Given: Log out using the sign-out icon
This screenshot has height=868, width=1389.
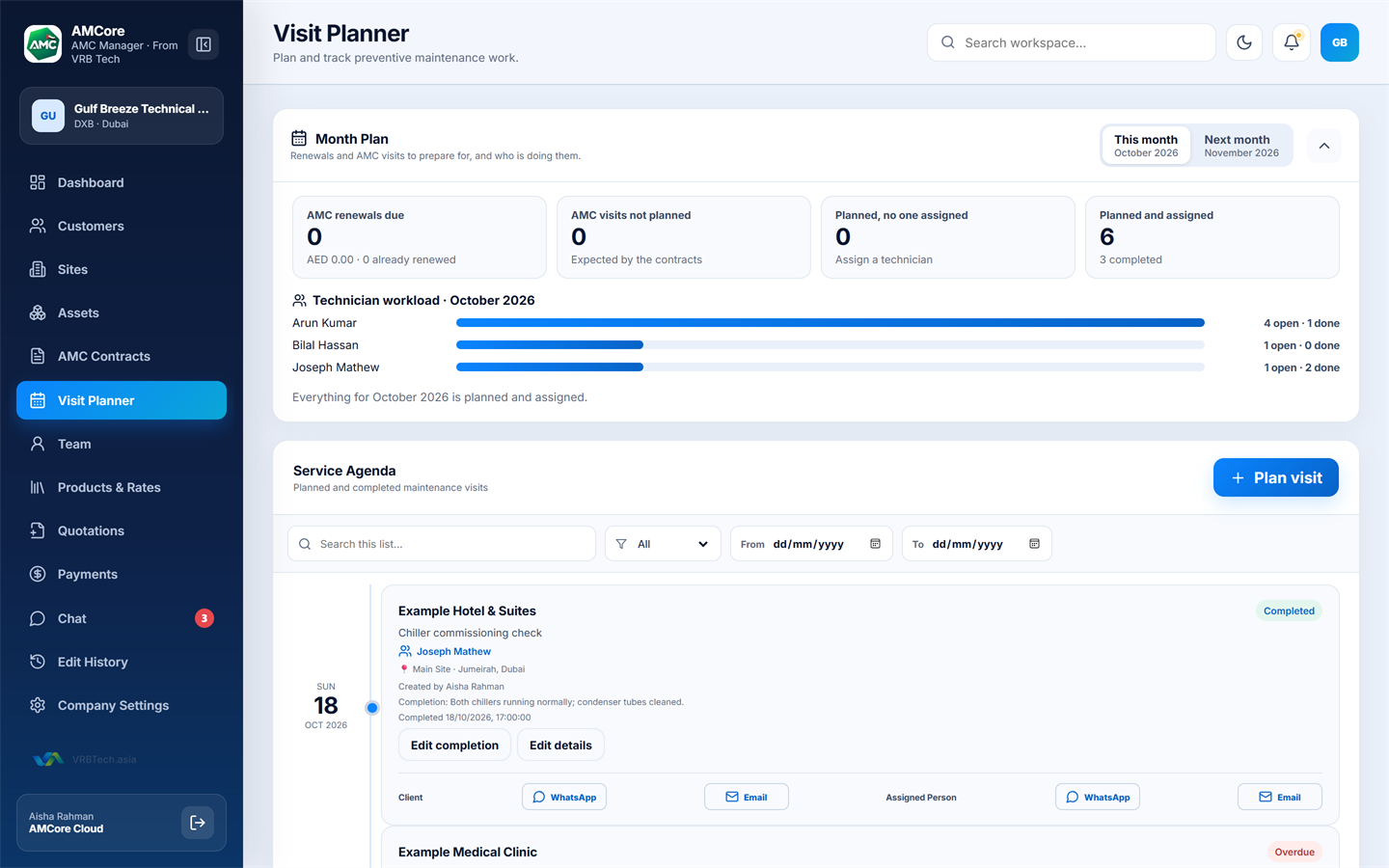Looking at the screenshot, I should click(x=198, y=823).
